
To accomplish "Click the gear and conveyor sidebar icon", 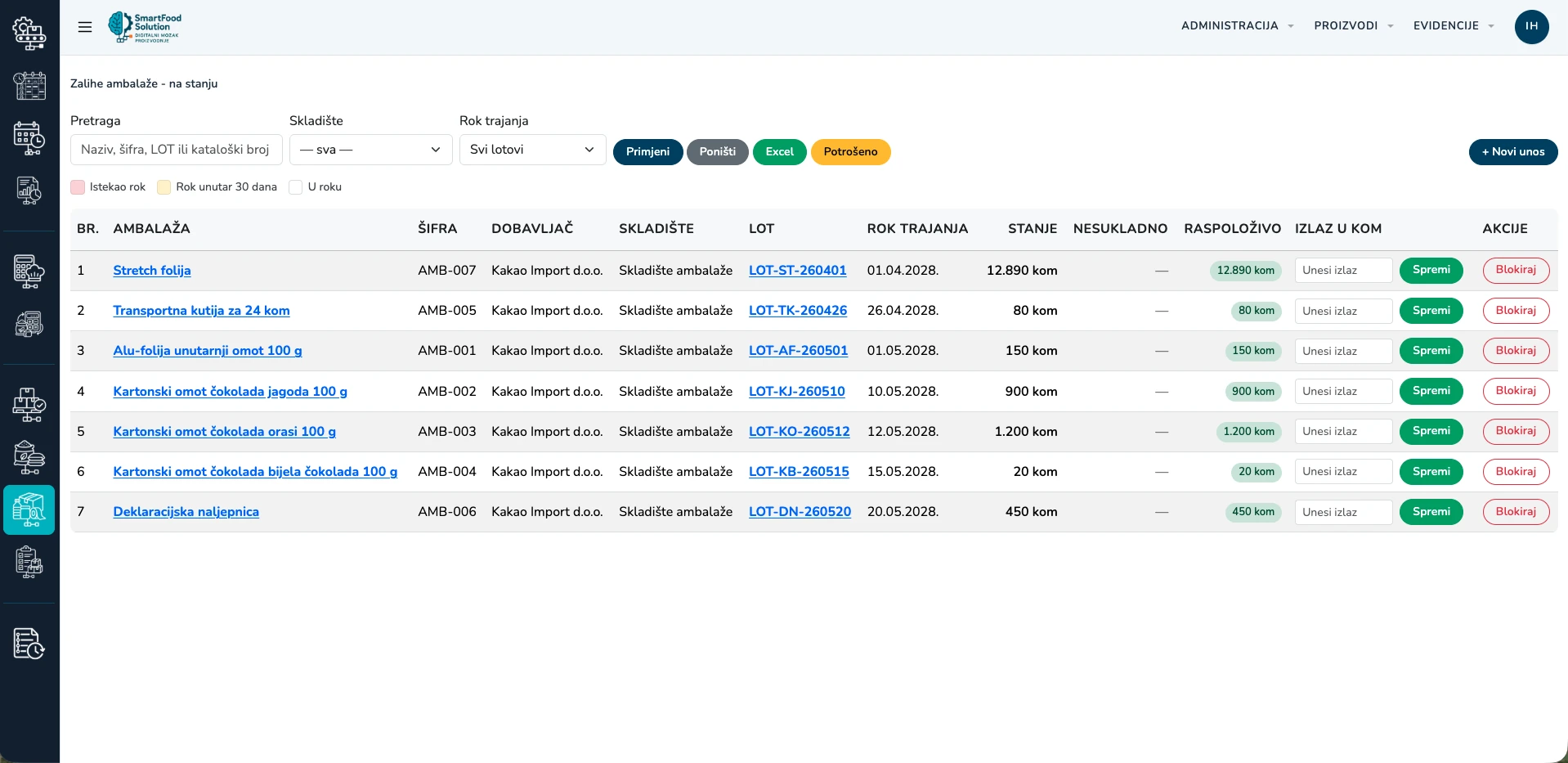I will click(29, 33).
